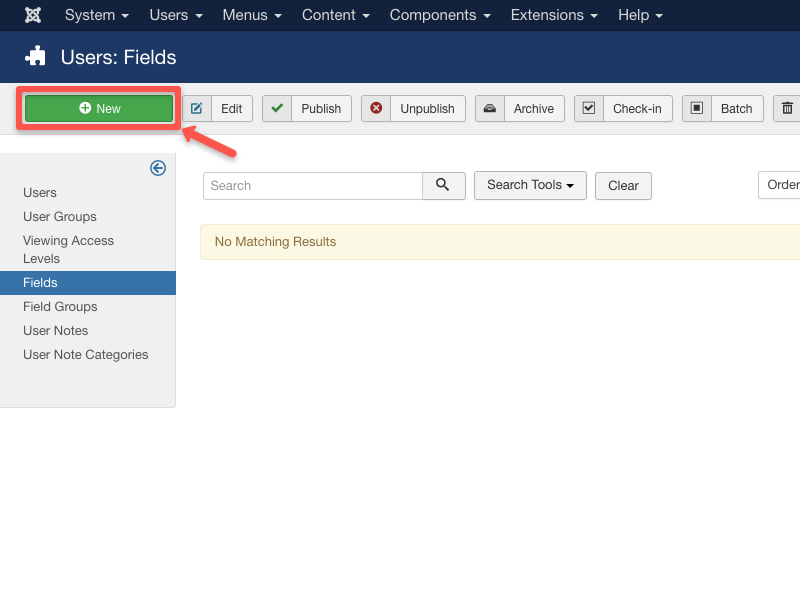This screenshot has width=800, height=600.
Task: Click the Joomla logo icon
Action: pos(33,15)
